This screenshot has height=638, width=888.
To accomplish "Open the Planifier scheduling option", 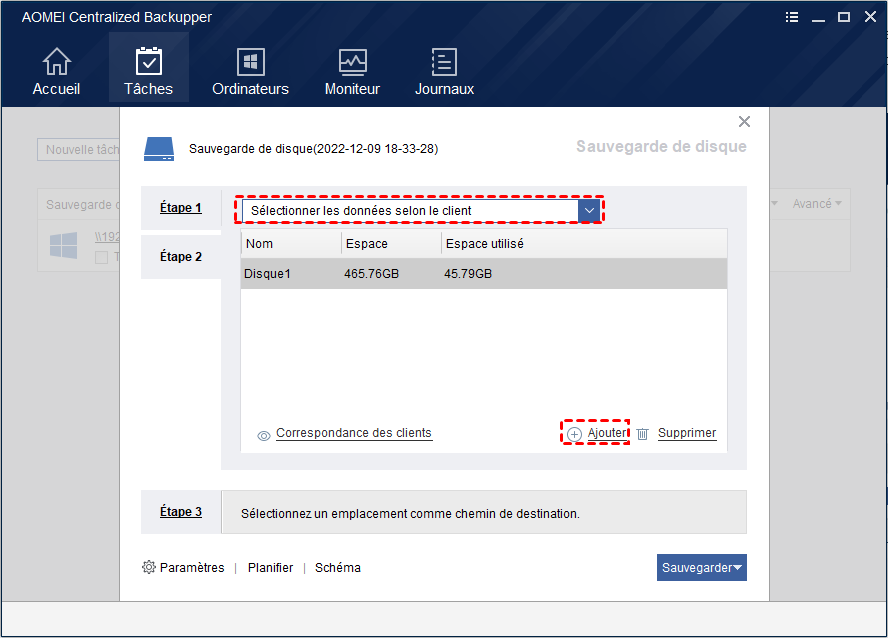I will 270,568.
